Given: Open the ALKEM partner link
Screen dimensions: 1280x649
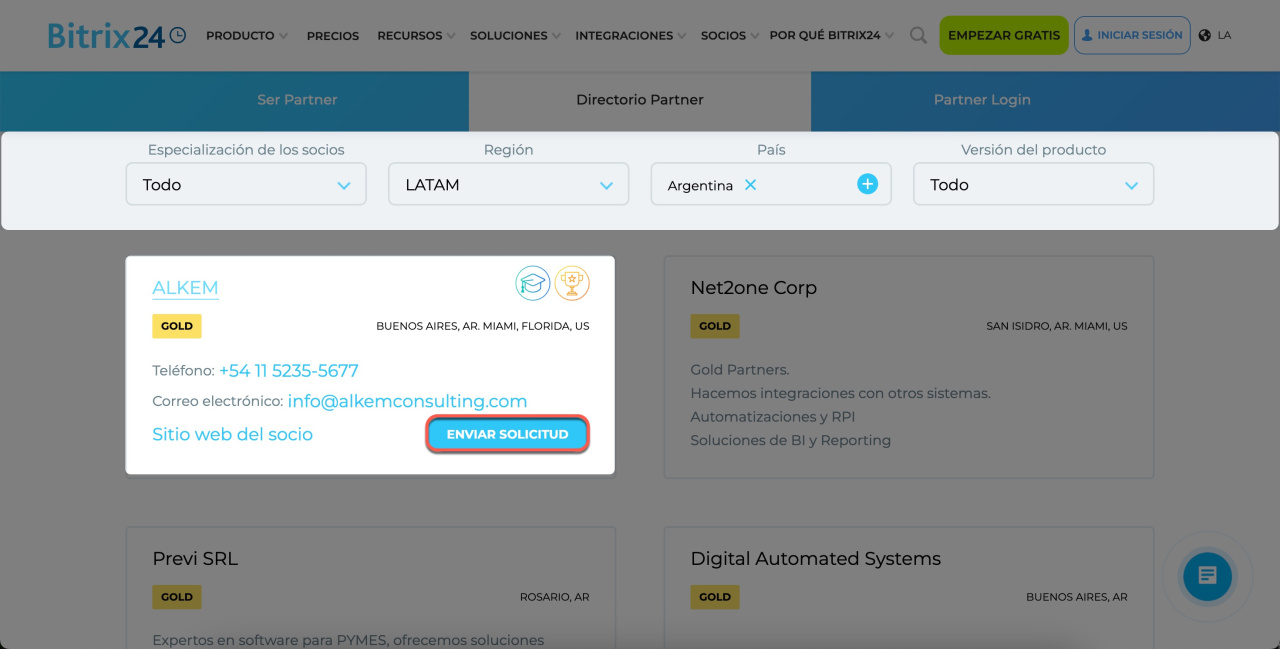Looking at the screenshot, I should pyautogui.click(x=185, y=288).
